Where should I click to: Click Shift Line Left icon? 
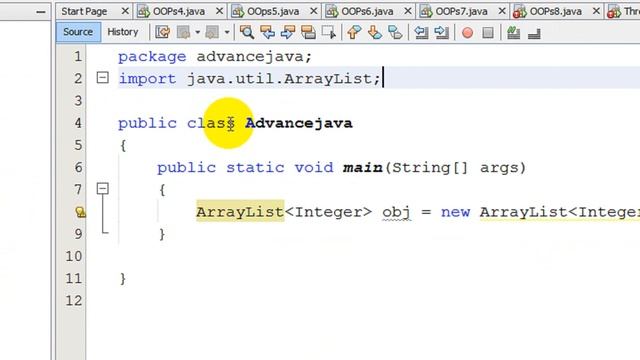tap(421, 32)
